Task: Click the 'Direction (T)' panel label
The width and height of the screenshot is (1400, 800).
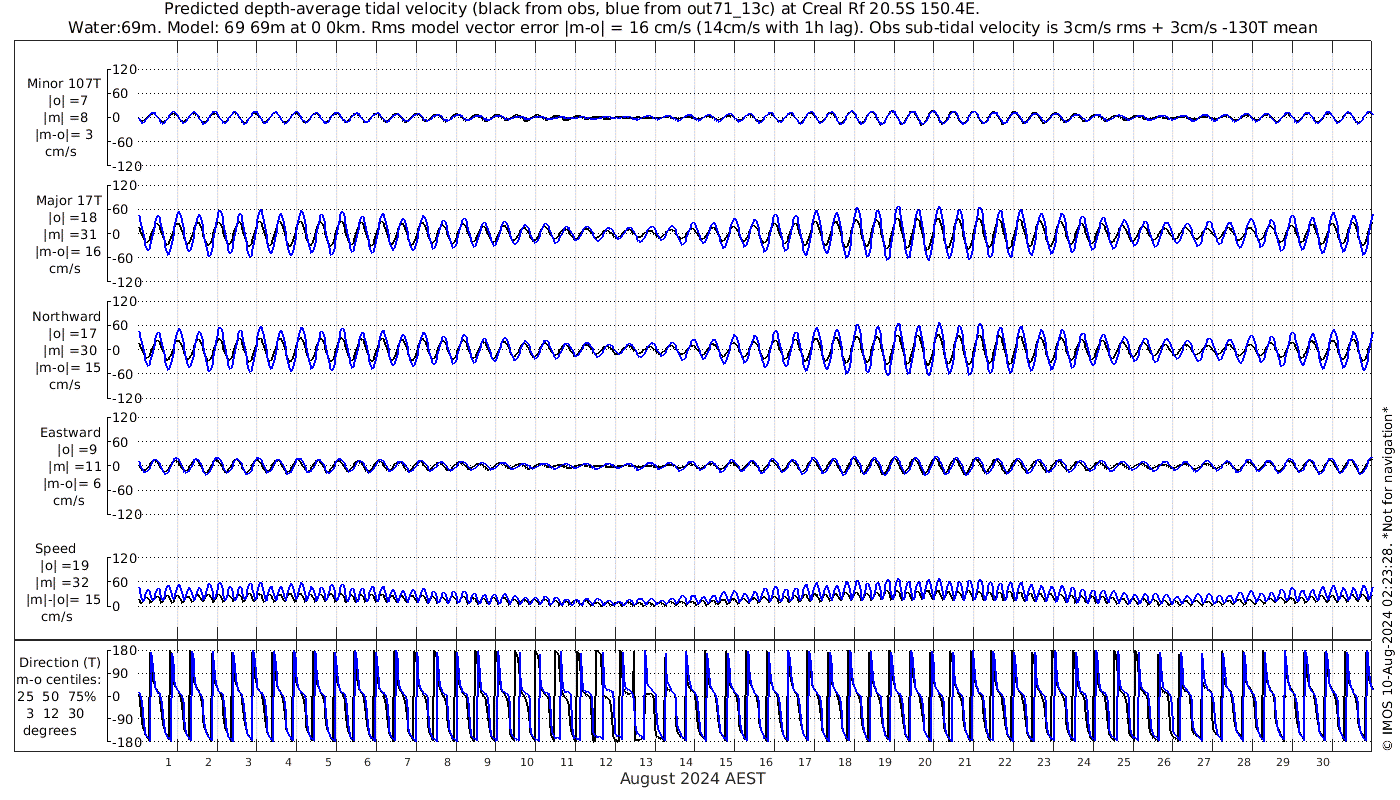Action: tap(60, 662)
